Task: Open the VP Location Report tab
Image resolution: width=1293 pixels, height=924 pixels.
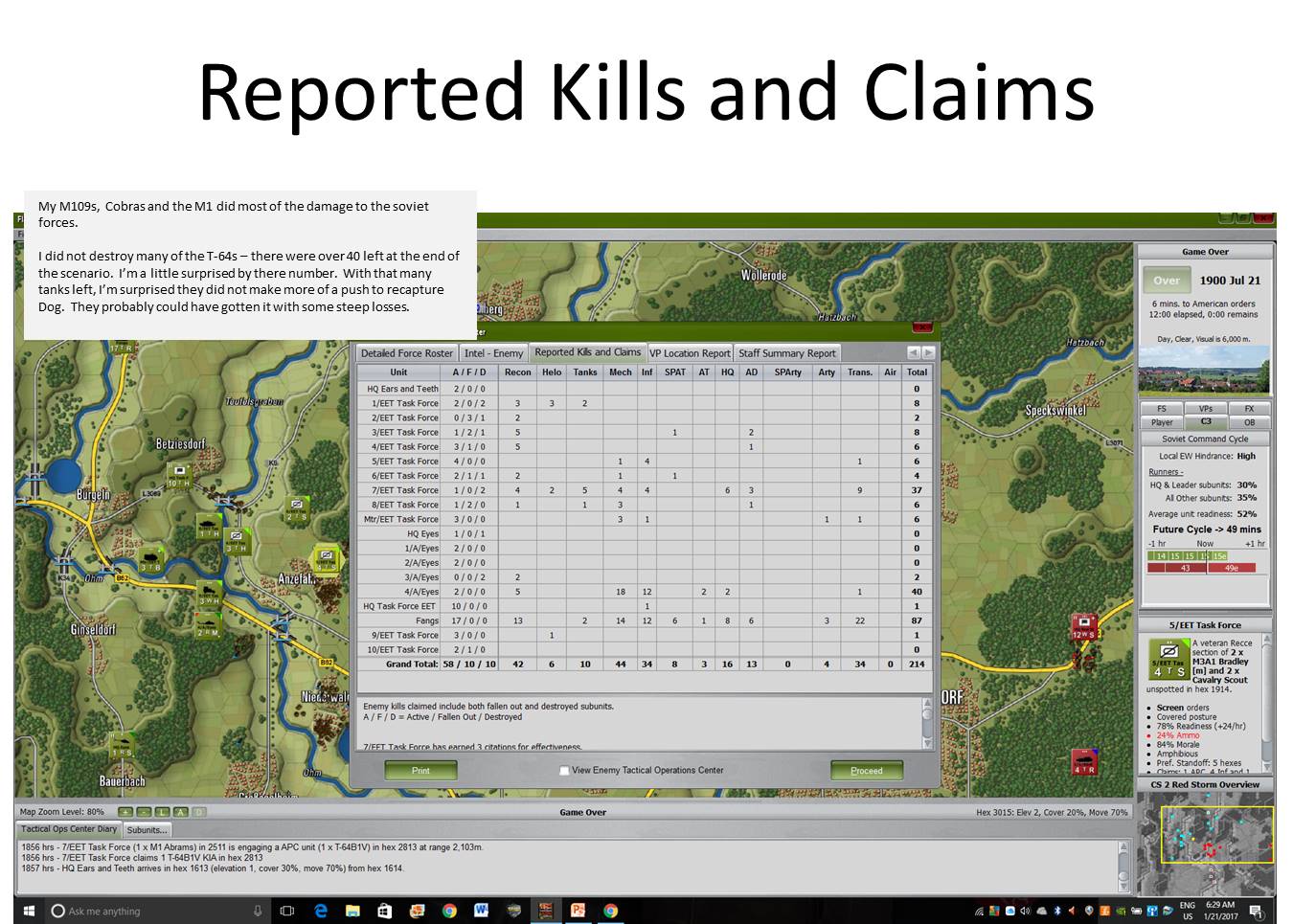Action: coord(690,353)
